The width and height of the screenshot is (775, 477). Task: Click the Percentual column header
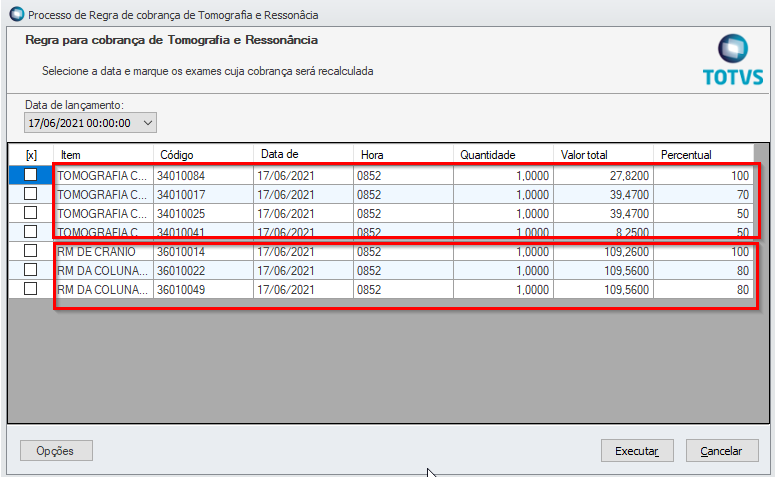pos(704,155)
